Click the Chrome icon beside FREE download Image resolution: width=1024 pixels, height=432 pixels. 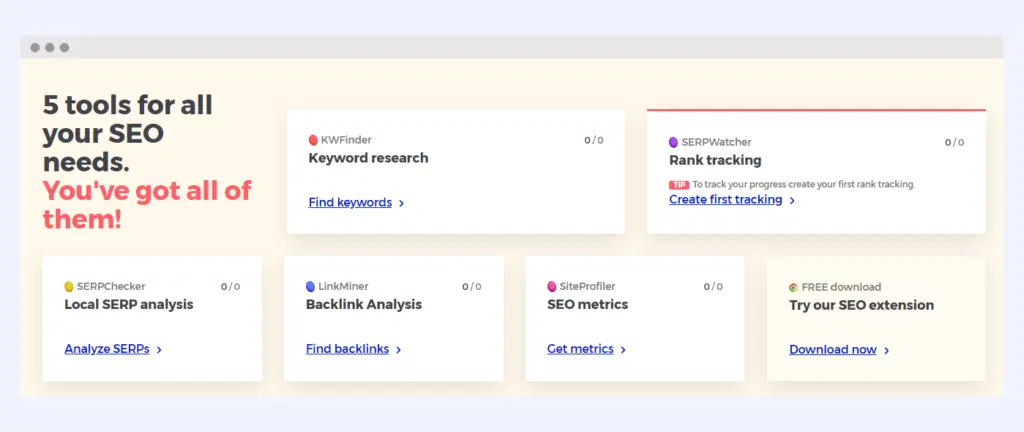(x=793, y=287)
